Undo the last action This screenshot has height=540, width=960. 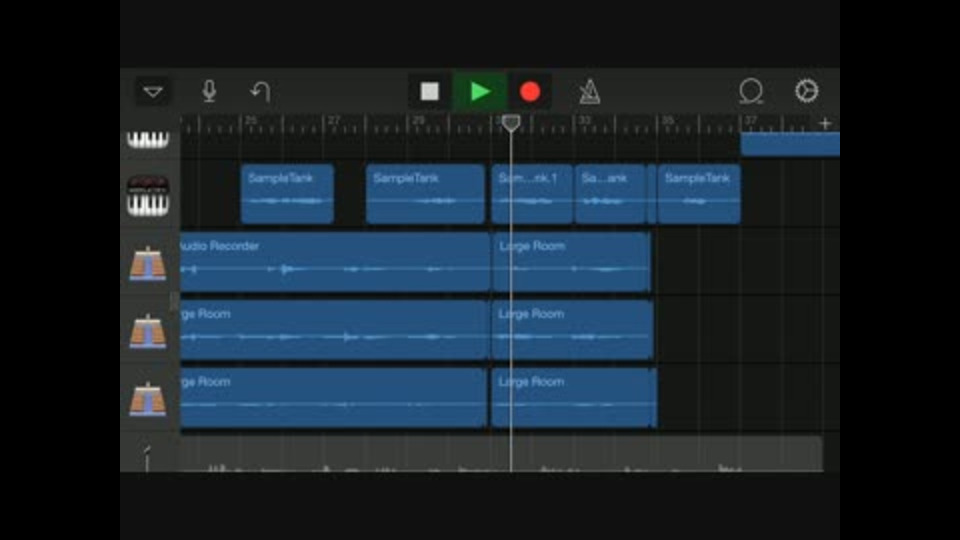261,92
